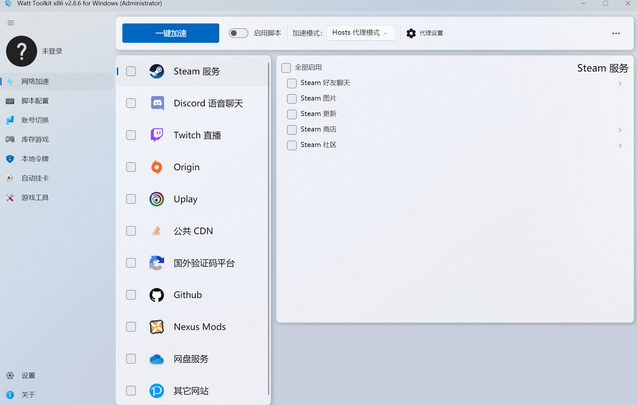Select the Twitch 直播 label
The height and width of the screenshot is (405, 637).
[197, 135]
